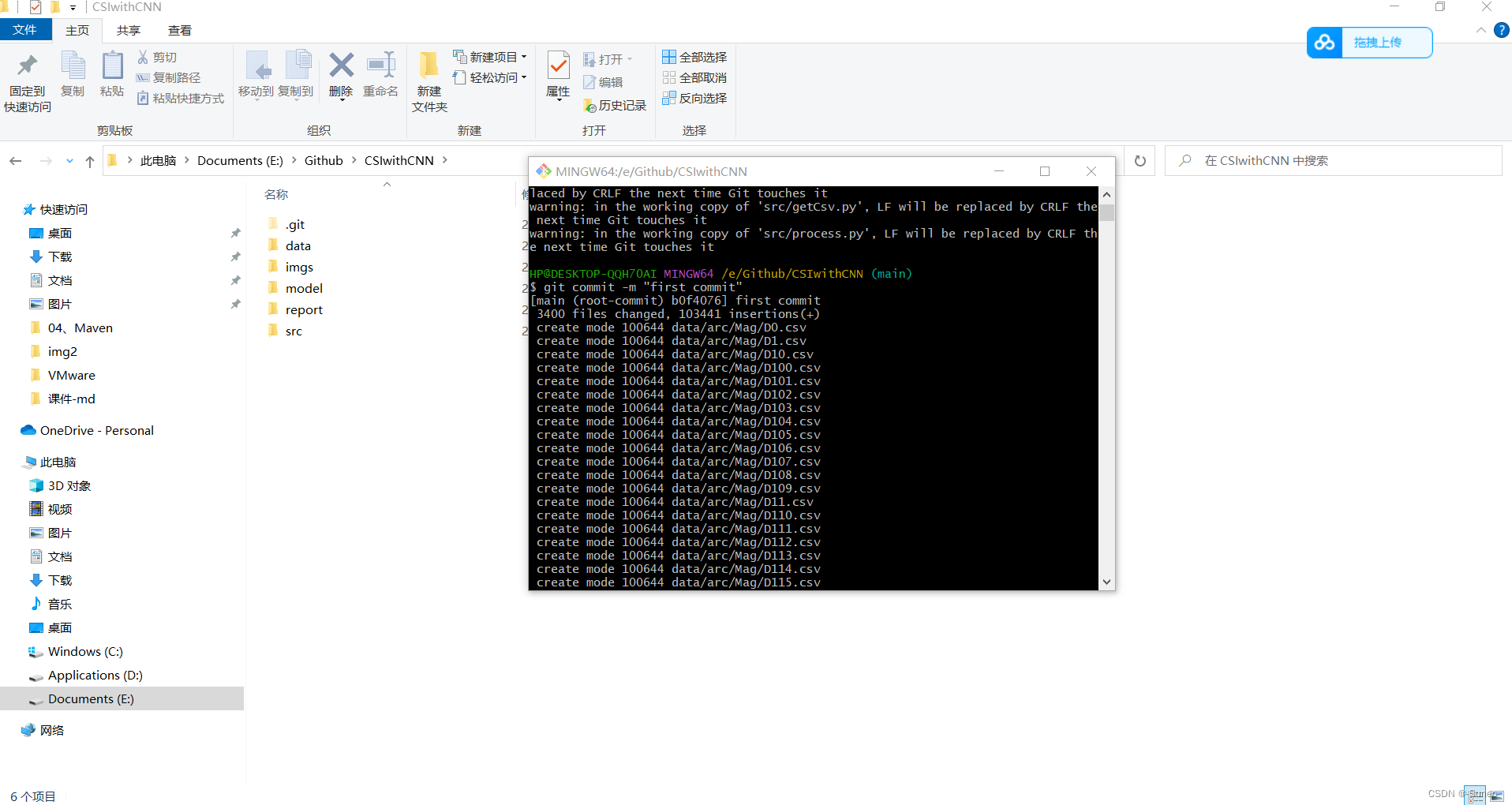The height and width of the screenshot is (805, 1512).
Task: Switch to the View (查看) tab
Action: coord(180,31)
